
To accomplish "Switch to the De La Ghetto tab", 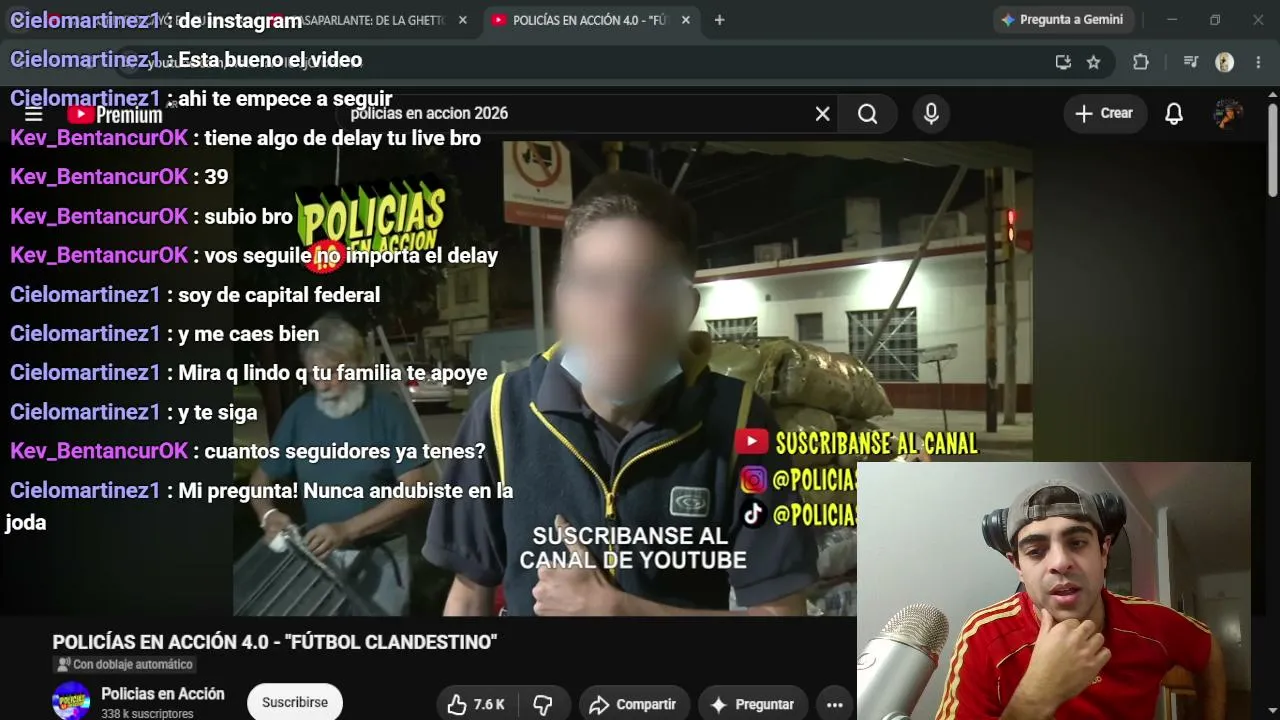I will pos(370,20).
